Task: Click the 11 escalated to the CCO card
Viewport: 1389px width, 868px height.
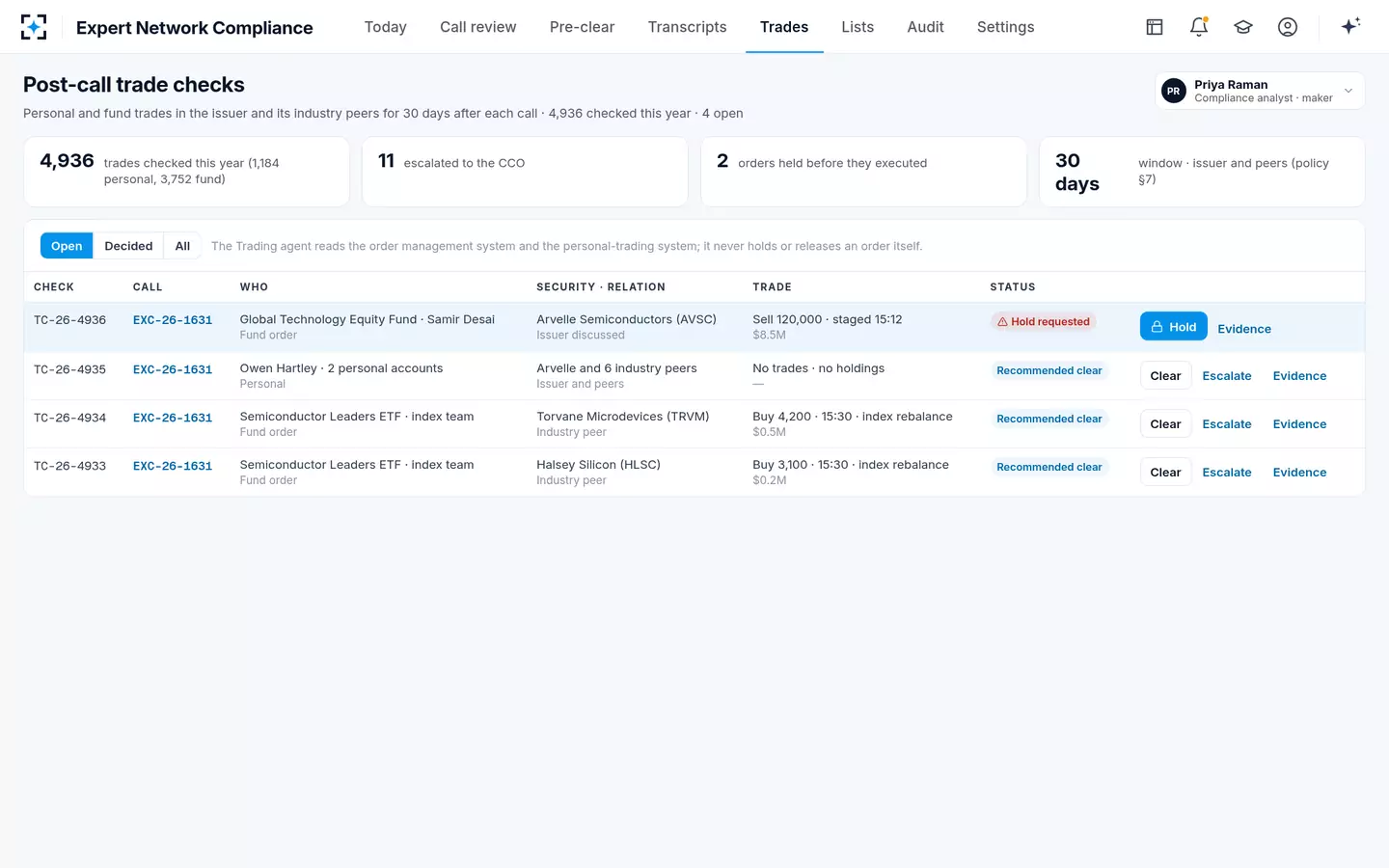Action: click(x=525, y=172)
